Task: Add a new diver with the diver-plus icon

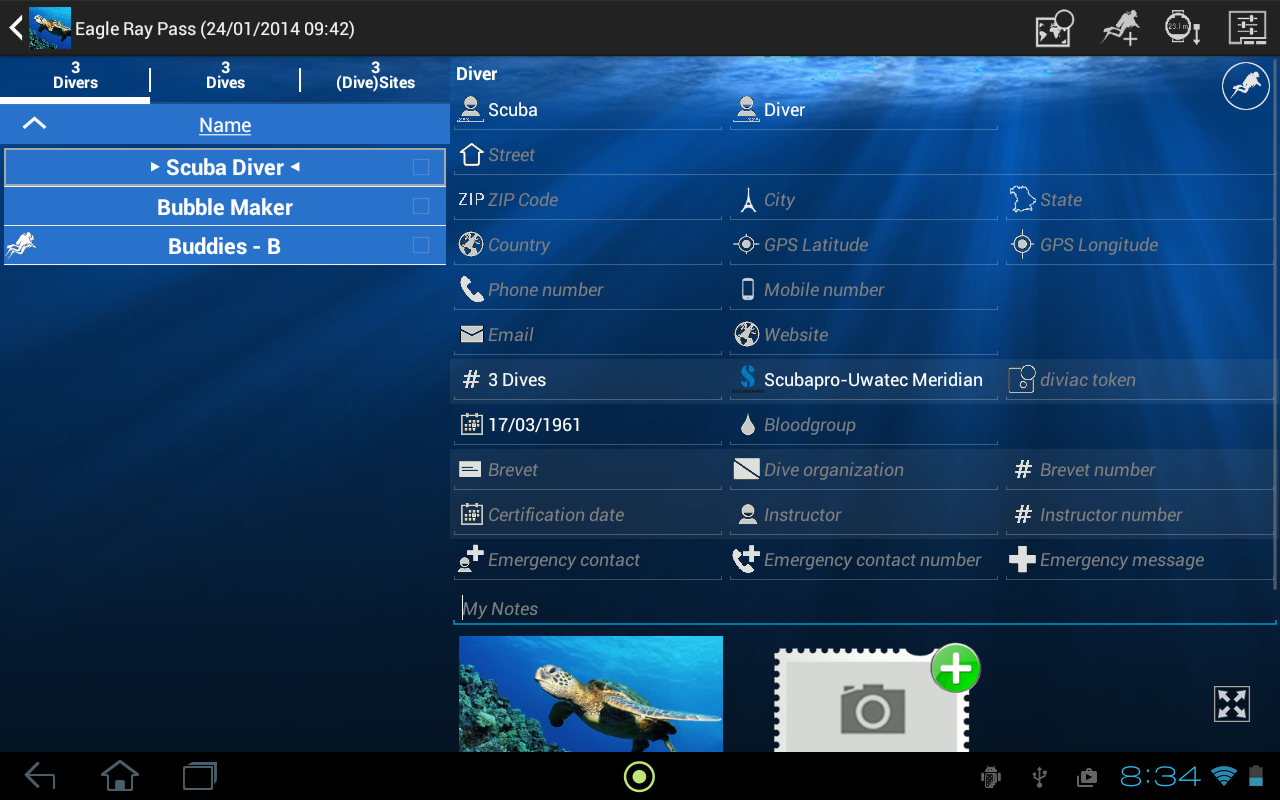Action: [x=1120, y=28]
